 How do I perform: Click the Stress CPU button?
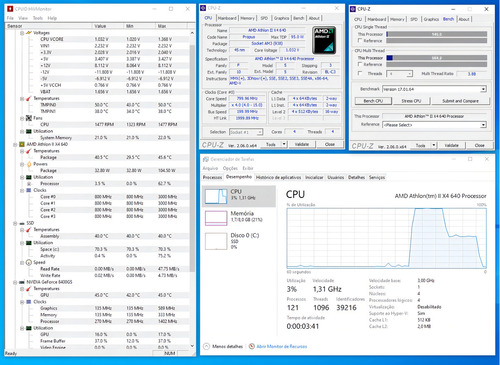click(x=411, y=101)
